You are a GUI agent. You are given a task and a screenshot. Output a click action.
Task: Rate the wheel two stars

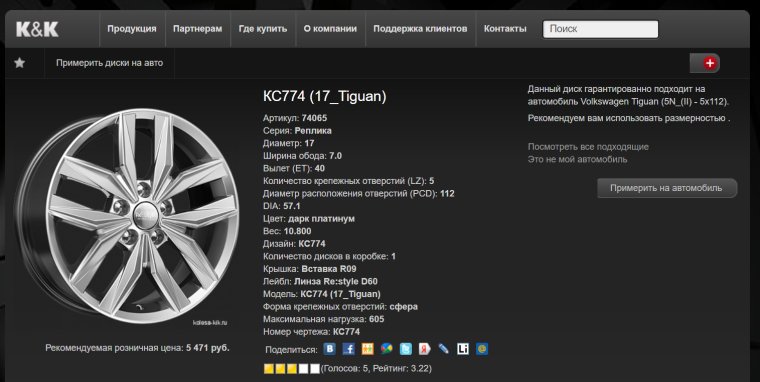(x=280, y=369)
